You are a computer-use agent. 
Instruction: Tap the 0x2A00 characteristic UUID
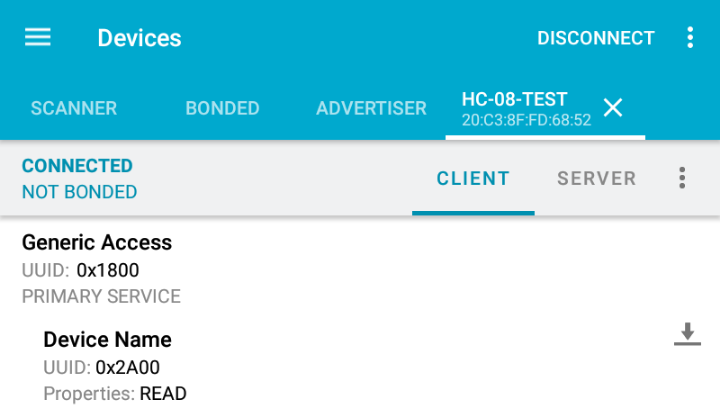127,367
